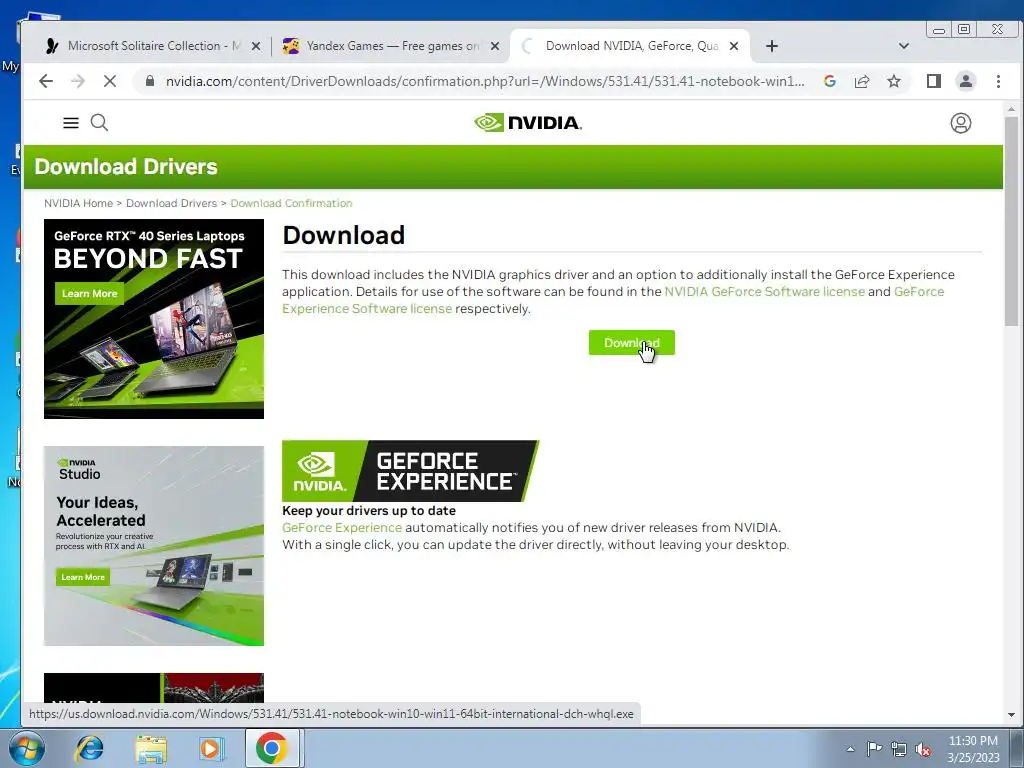
Task: Click Chrome icon in taskbar
Action: (272, 748)
